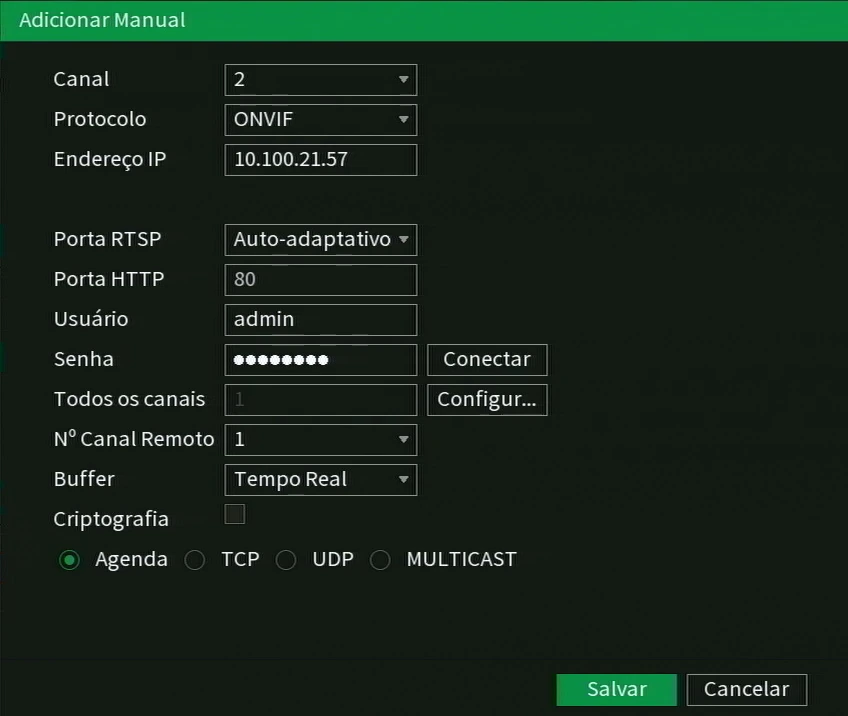
Task: Select the TCP radio button
Action: pos(195,560)
